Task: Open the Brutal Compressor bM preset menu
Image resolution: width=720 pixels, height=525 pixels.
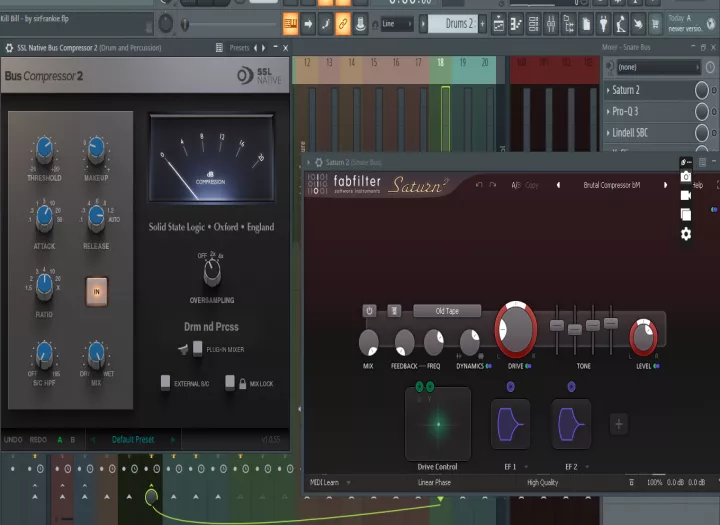Action: click(612, 185)
